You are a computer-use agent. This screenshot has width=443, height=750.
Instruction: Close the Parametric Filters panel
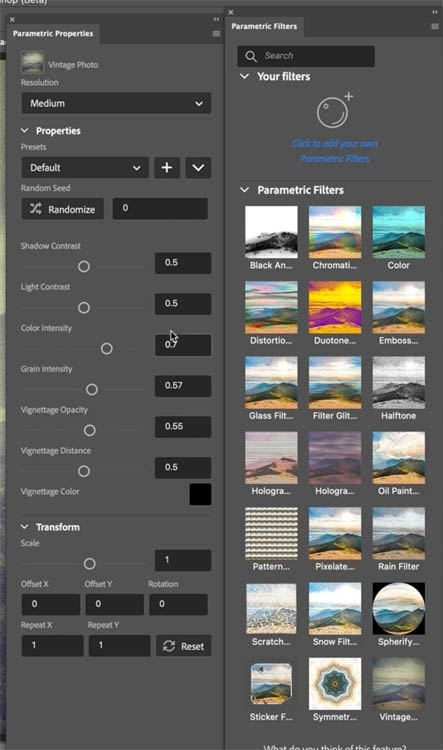coord(231,12)
